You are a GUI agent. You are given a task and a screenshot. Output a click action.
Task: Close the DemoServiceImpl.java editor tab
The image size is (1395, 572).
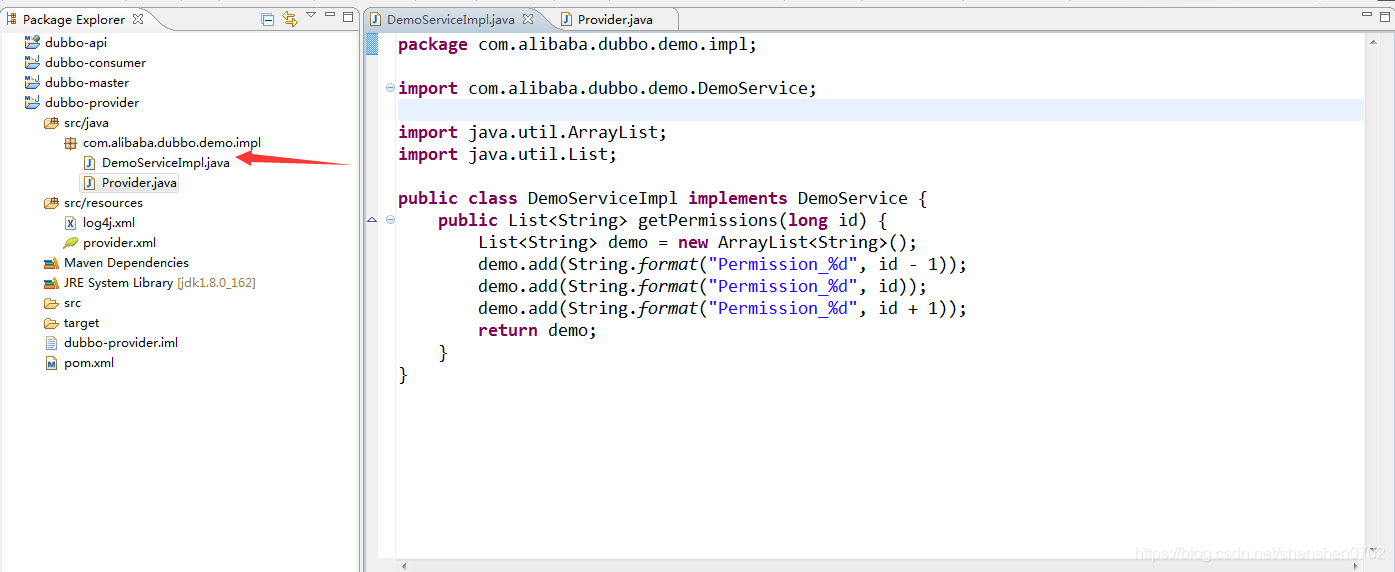[528, 19]
